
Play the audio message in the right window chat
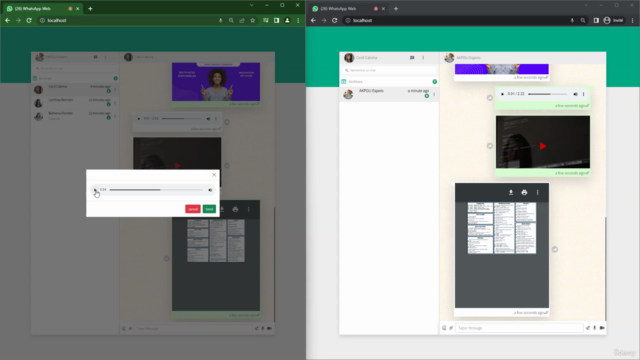(x=502, y=94)
